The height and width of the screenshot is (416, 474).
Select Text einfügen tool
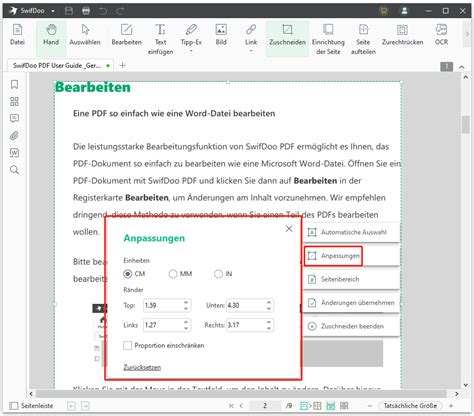(x=160, y=39)
